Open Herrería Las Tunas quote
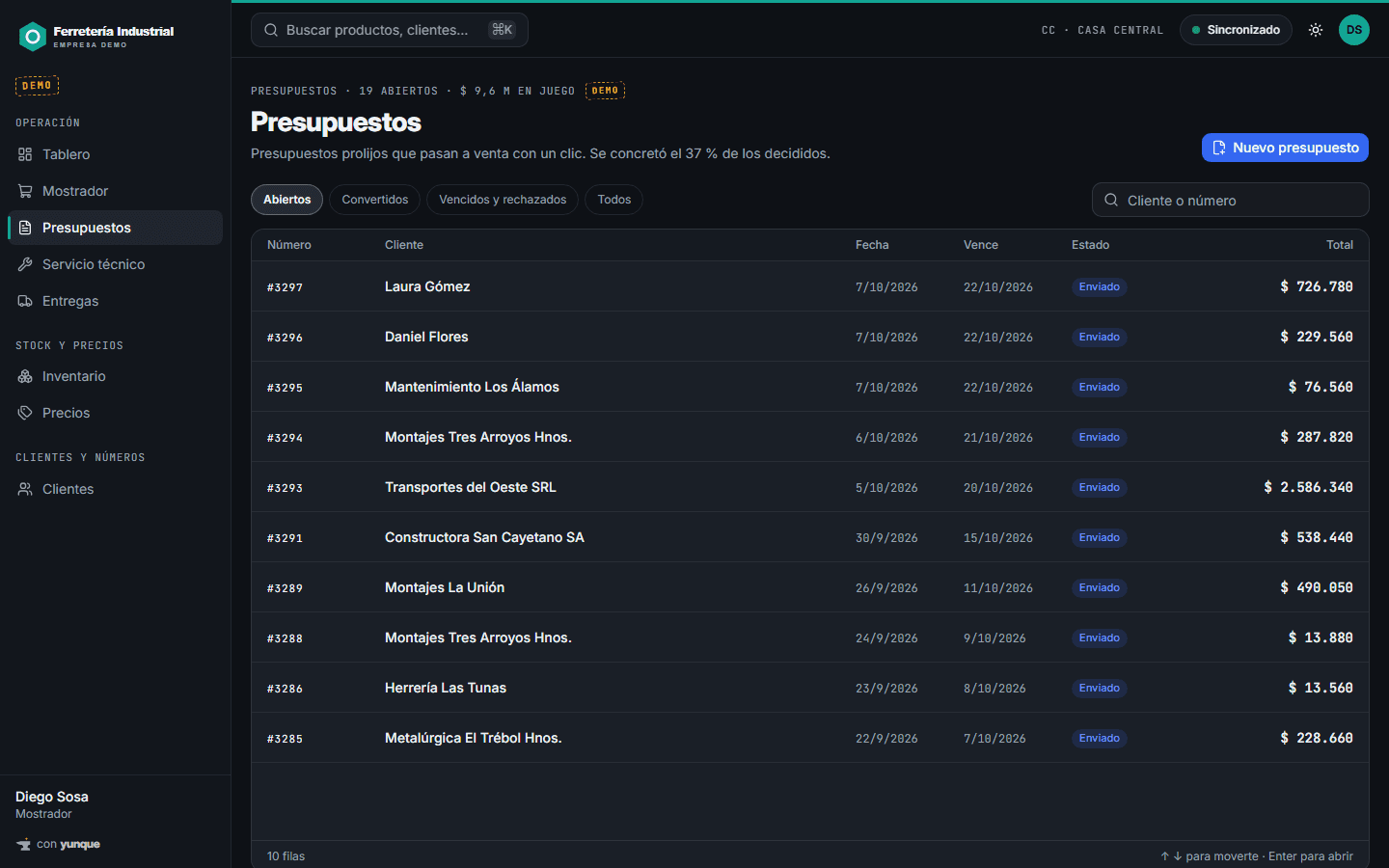1389x868 pixels. pos(810,688)
